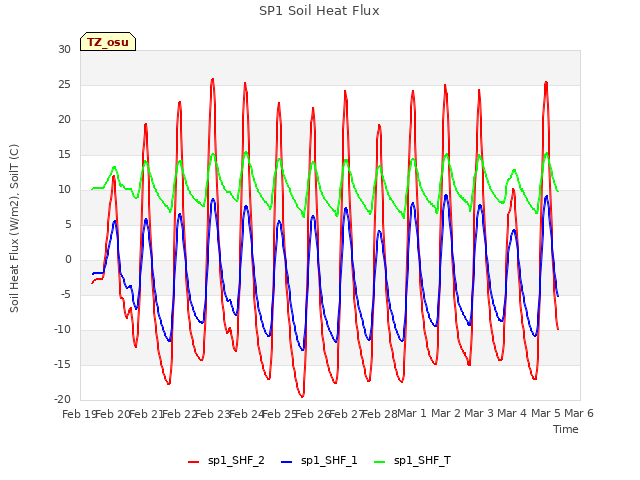
Task: Click the y-axis value -15
Action: click(x=63, y=365)
